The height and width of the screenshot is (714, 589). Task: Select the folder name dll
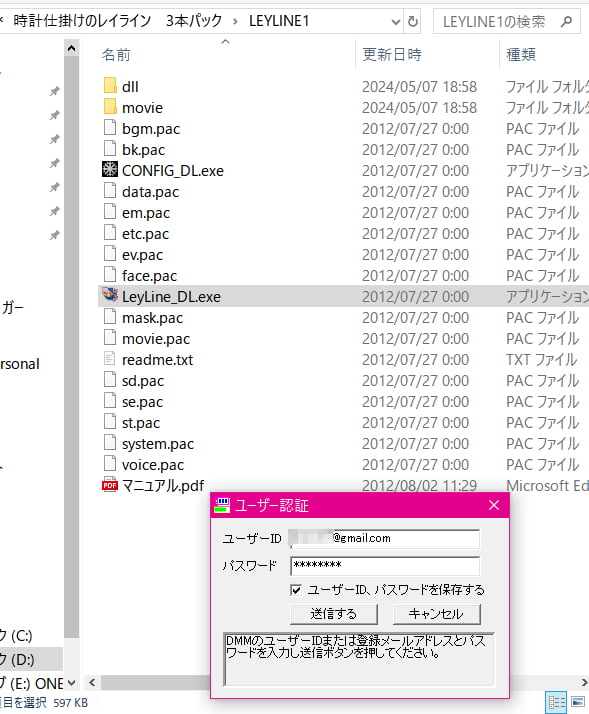pyautogui.click(x=130, y=87)
